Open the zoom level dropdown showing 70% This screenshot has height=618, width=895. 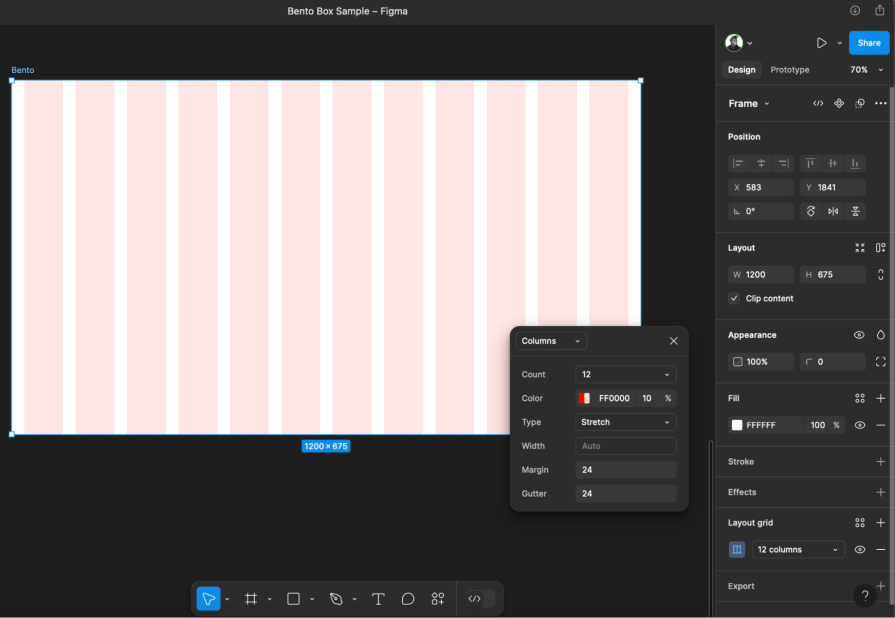point(862,69)
